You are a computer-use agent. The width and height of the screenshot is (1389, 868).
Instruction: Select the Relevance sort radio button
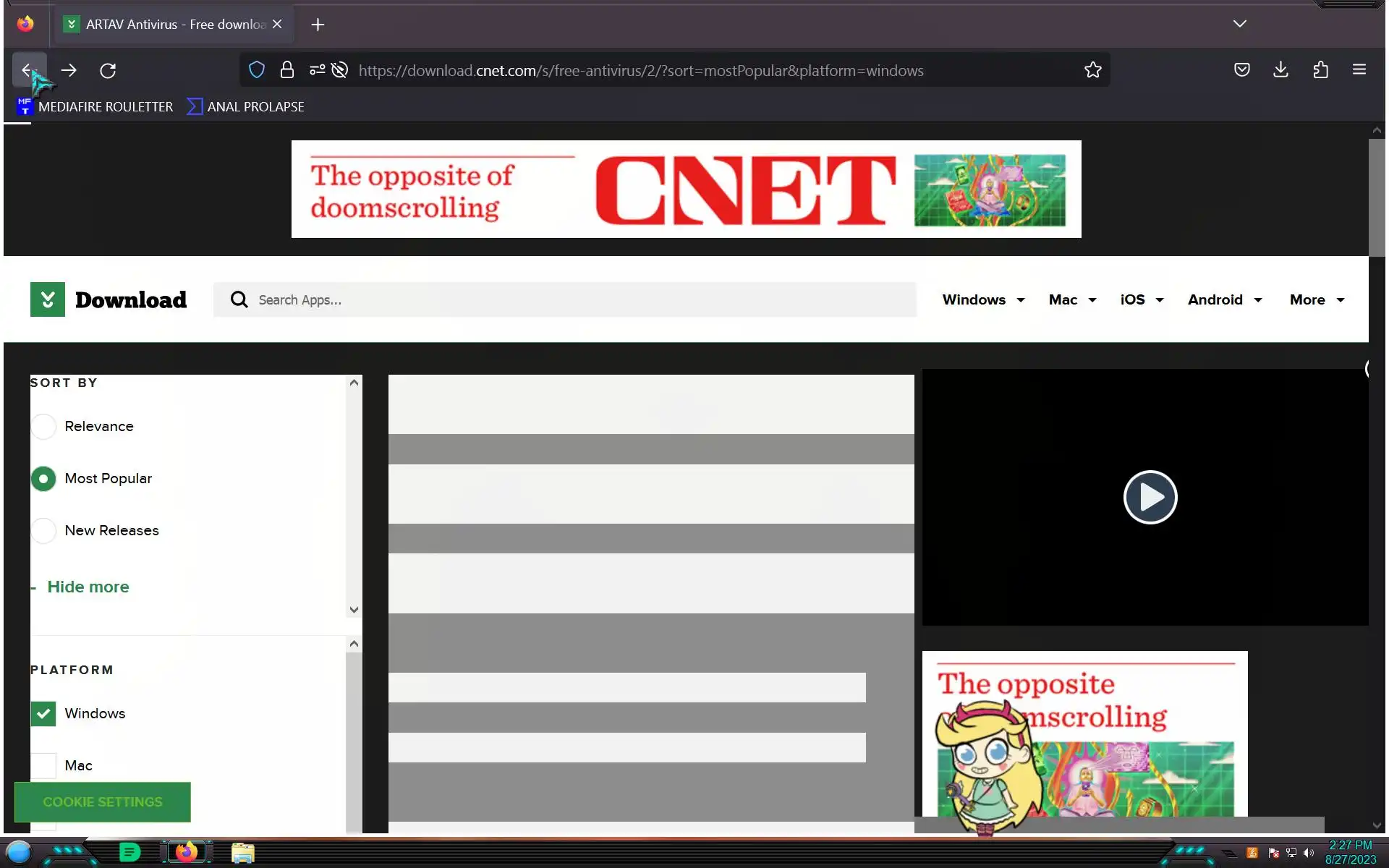tap(43, 427)
